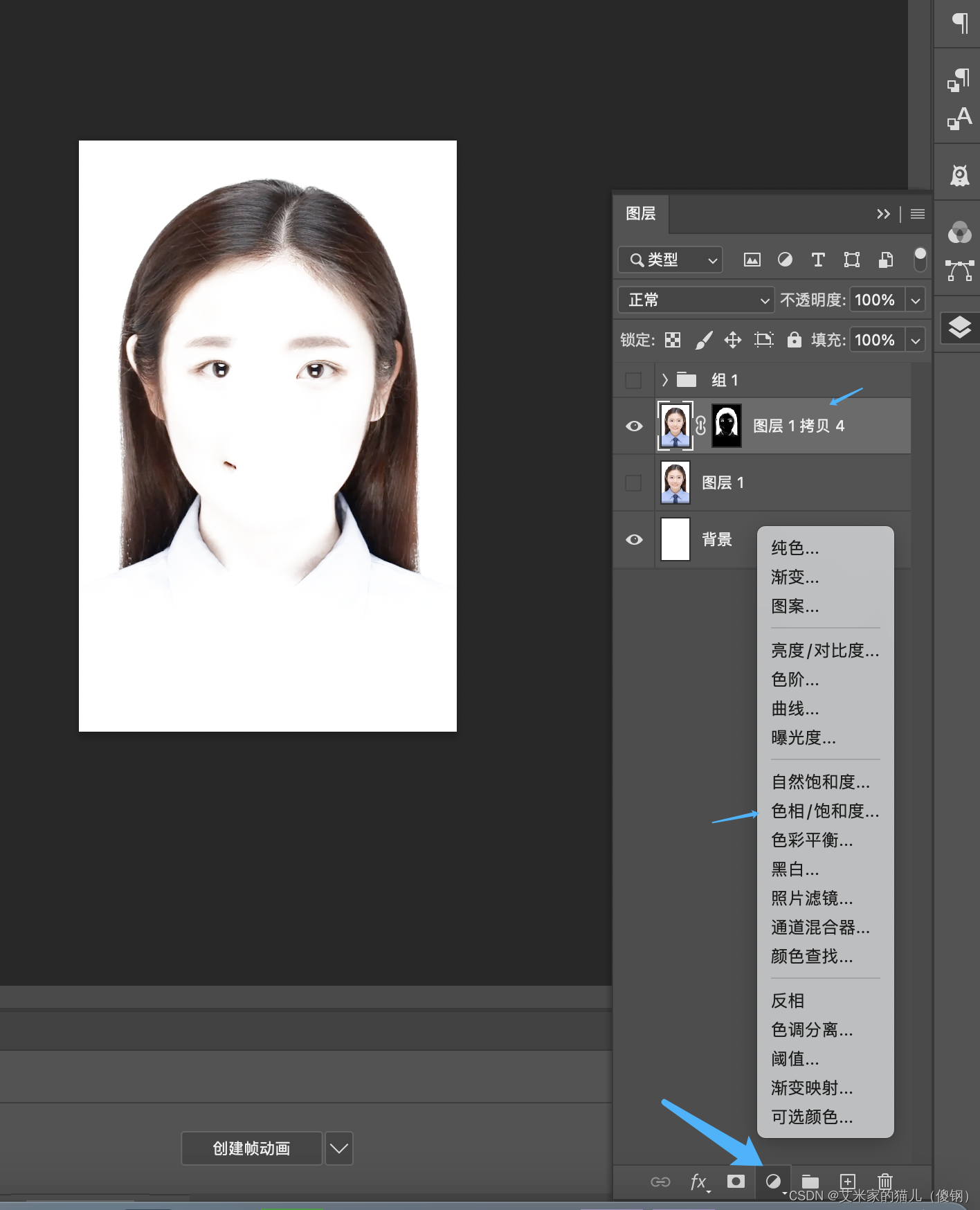Open the Paths panel icon
Screen dimensions: 980x1210
(x=960, y=271)
